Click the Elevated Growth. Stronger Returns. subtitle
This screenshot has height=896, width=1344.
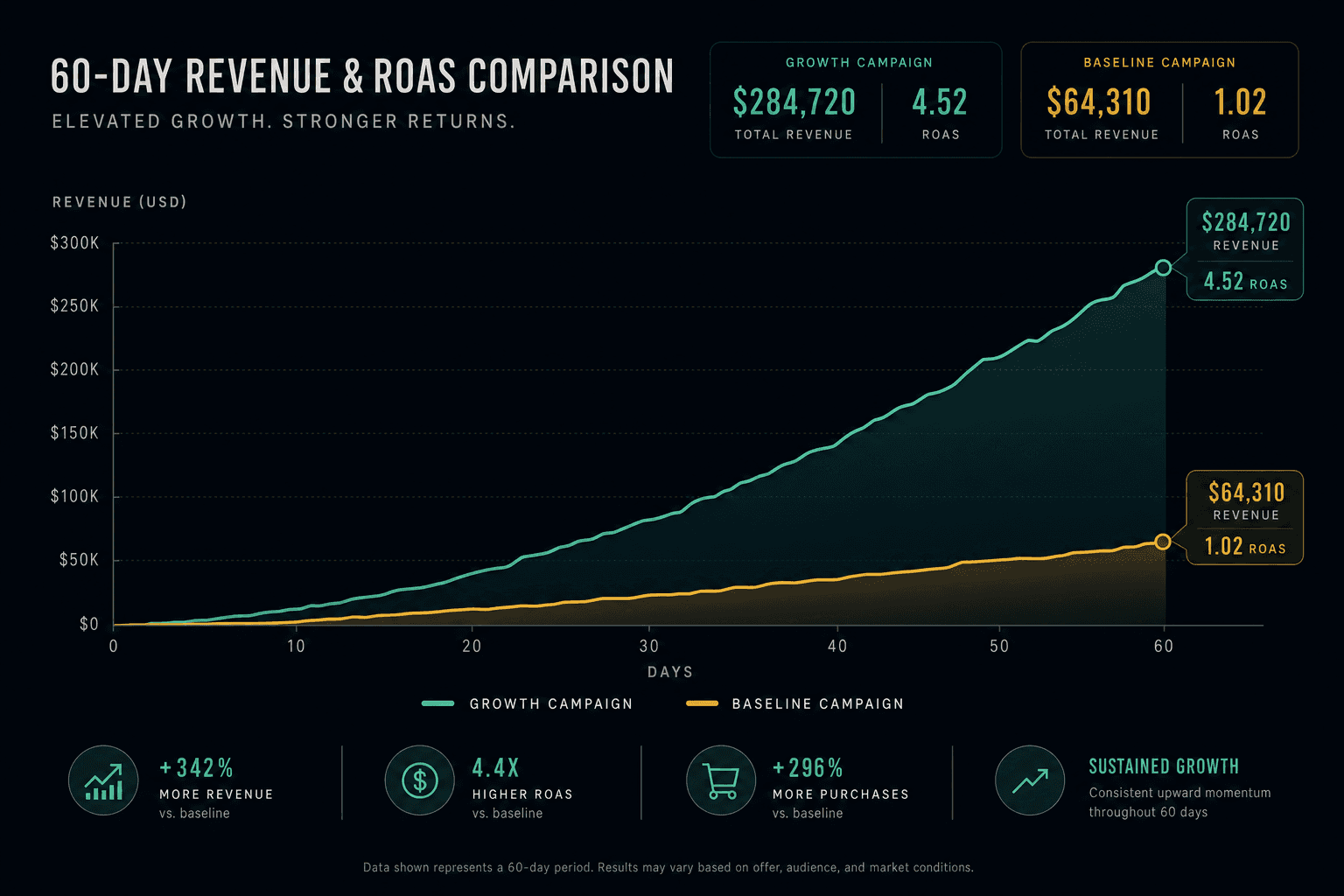283,122
